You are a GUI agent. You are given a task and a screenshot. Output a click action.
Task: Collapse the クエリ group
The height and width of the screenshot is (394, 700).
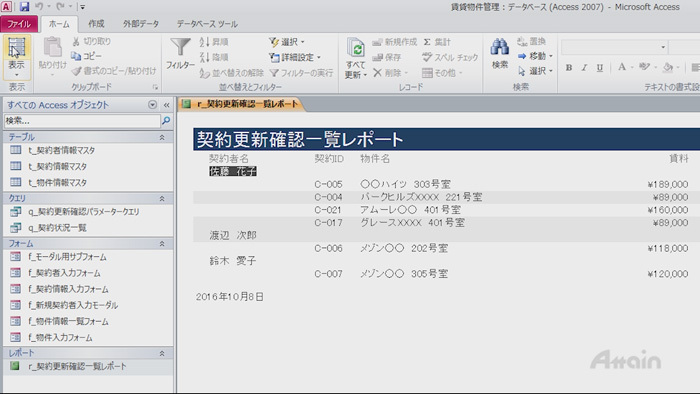coord(162,198)
